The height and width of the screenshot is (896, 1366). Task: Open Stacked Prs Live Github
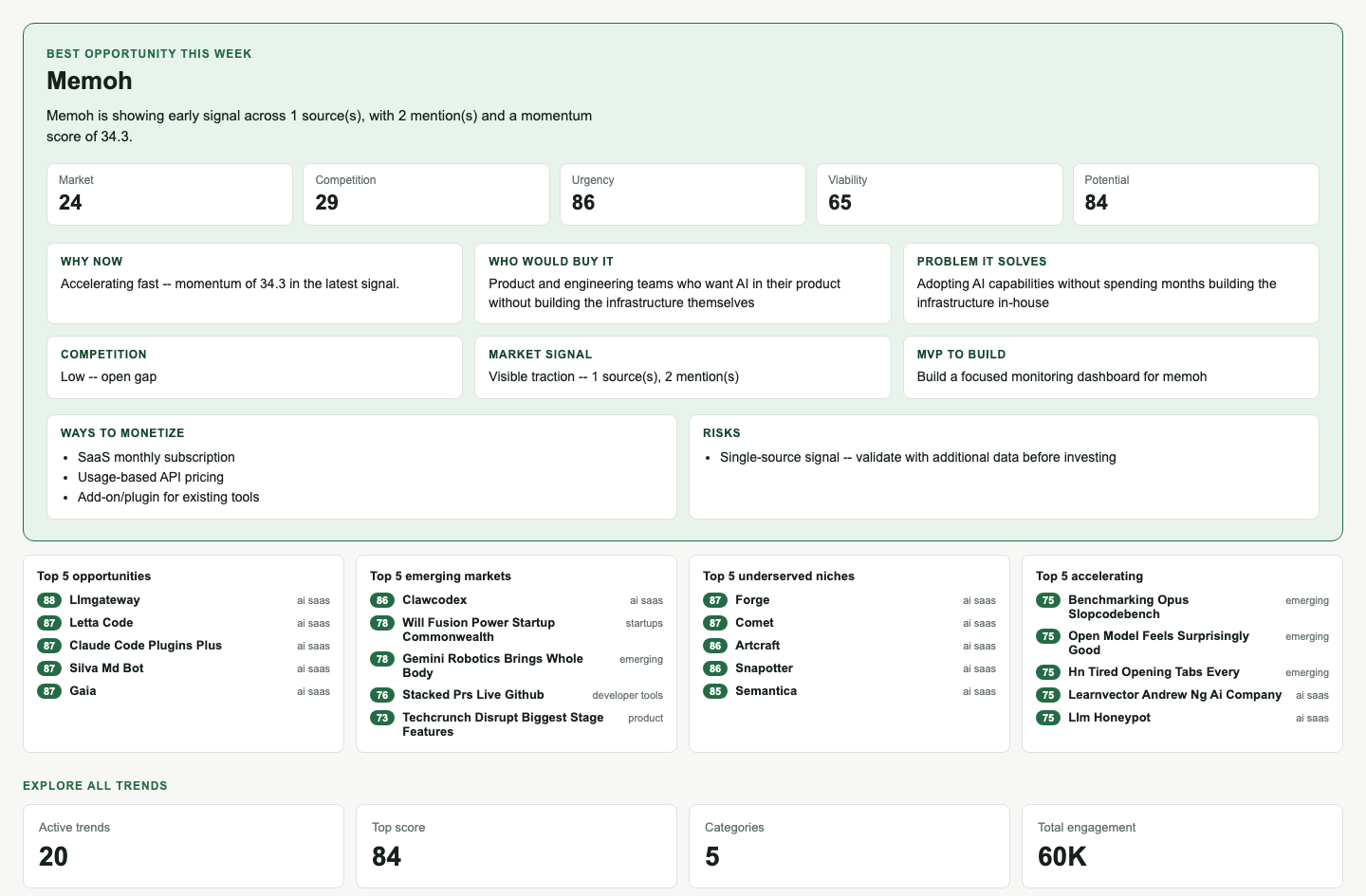516,695
